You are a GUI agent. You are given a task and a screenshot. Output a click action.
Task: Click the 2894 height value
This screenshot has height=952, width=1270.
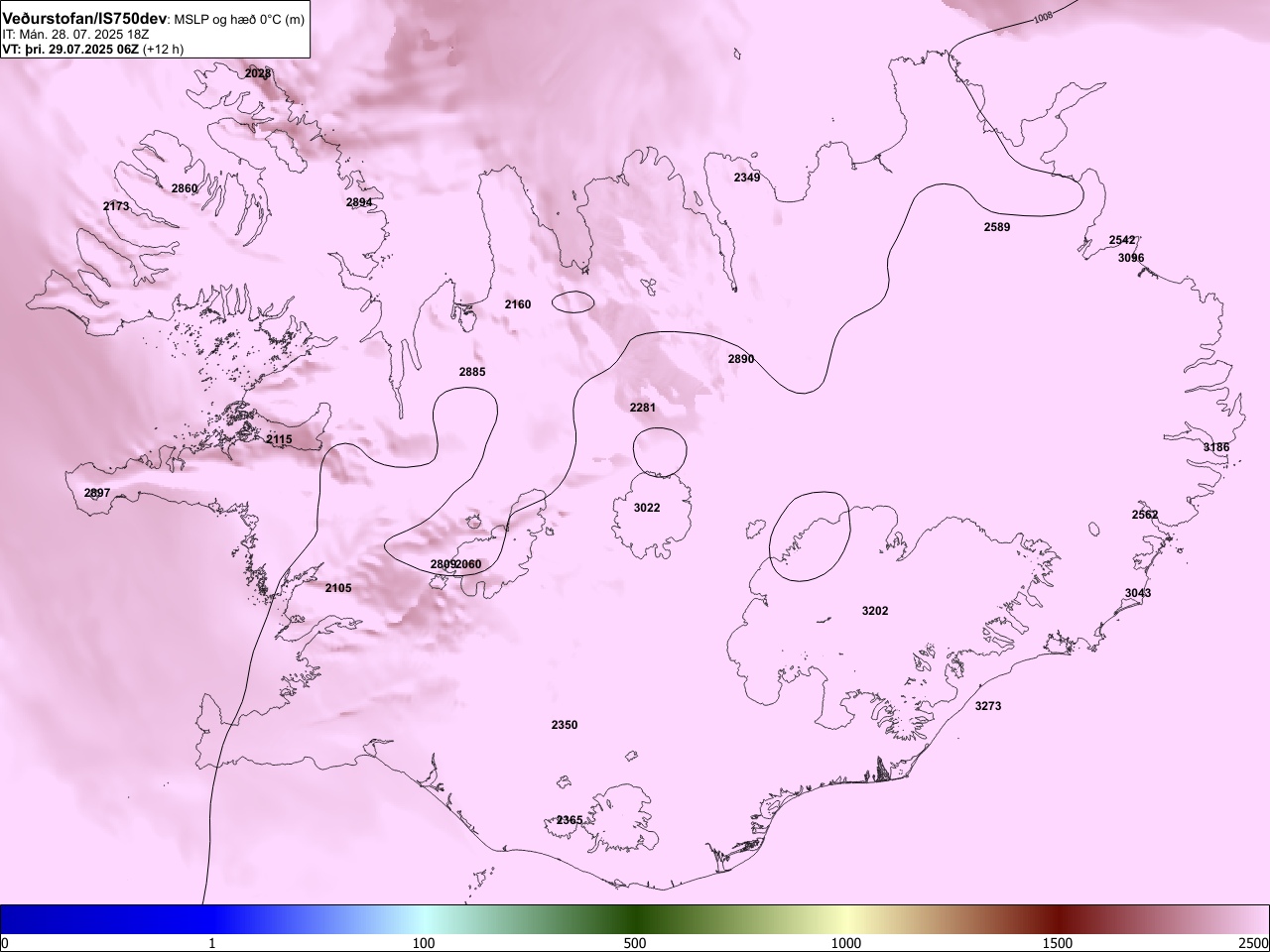click(x=359, y=202)
